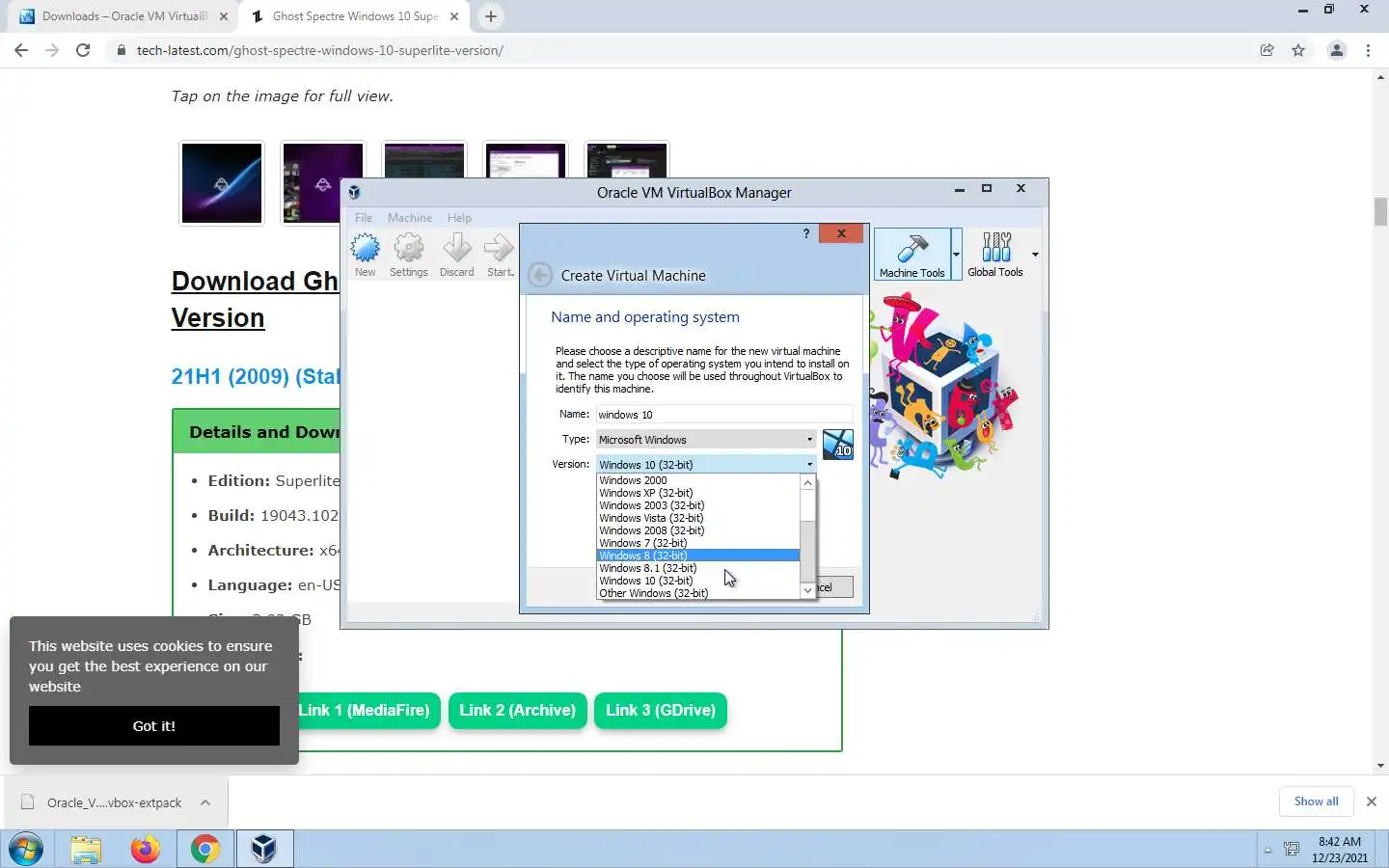Select Windows 2000 from list

pos(698,480)
